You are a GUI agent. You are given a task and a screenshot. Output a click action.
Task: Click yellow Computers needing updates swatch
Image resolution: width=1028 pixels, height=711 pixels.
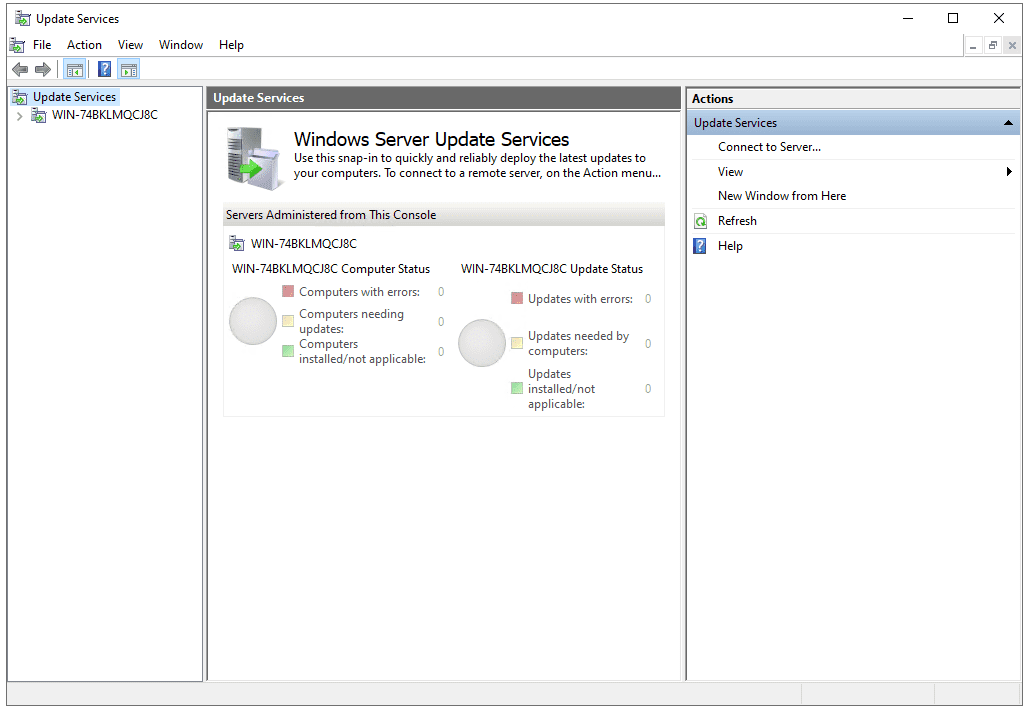[x=288, y=321]
